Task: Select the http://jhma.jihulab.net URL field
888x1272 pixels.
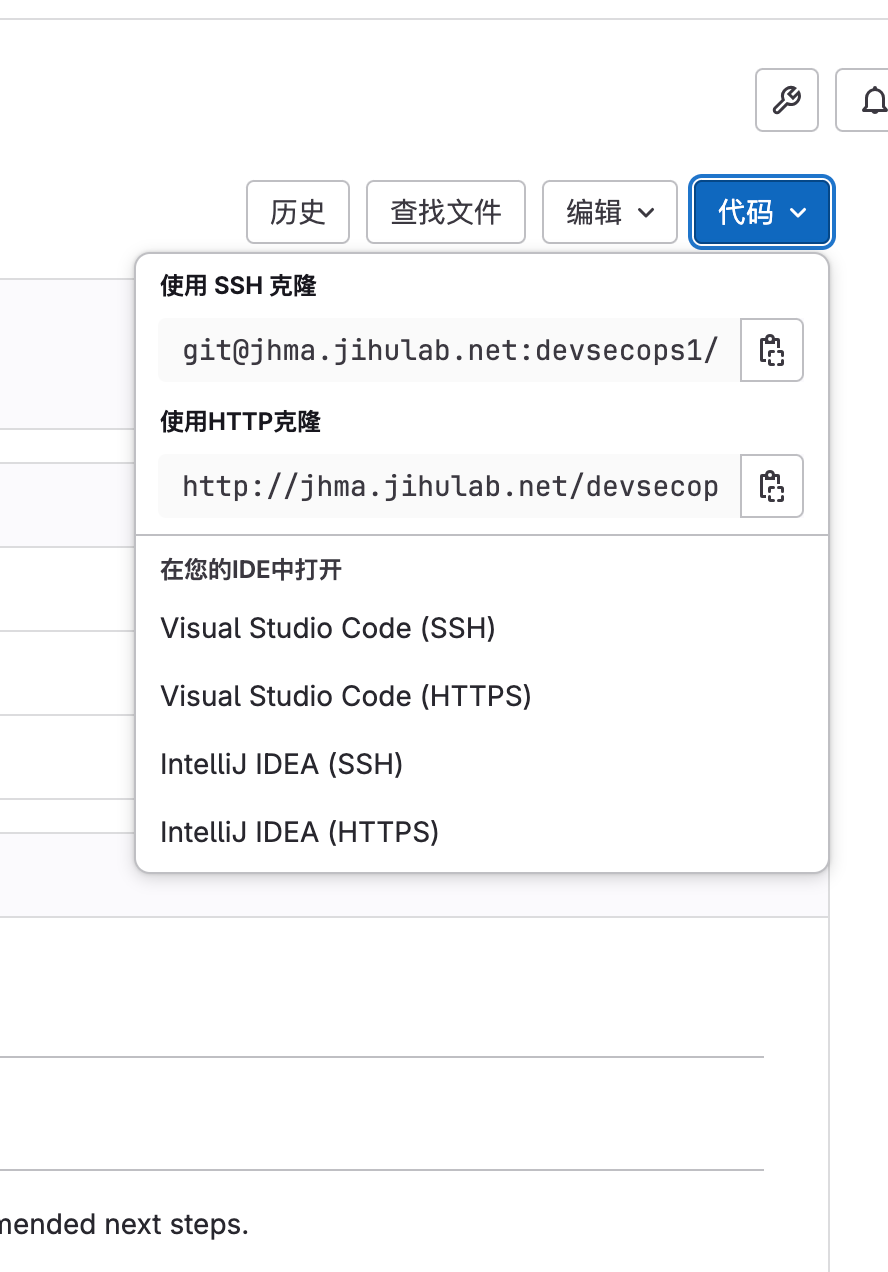Action: tap(449, 486)
